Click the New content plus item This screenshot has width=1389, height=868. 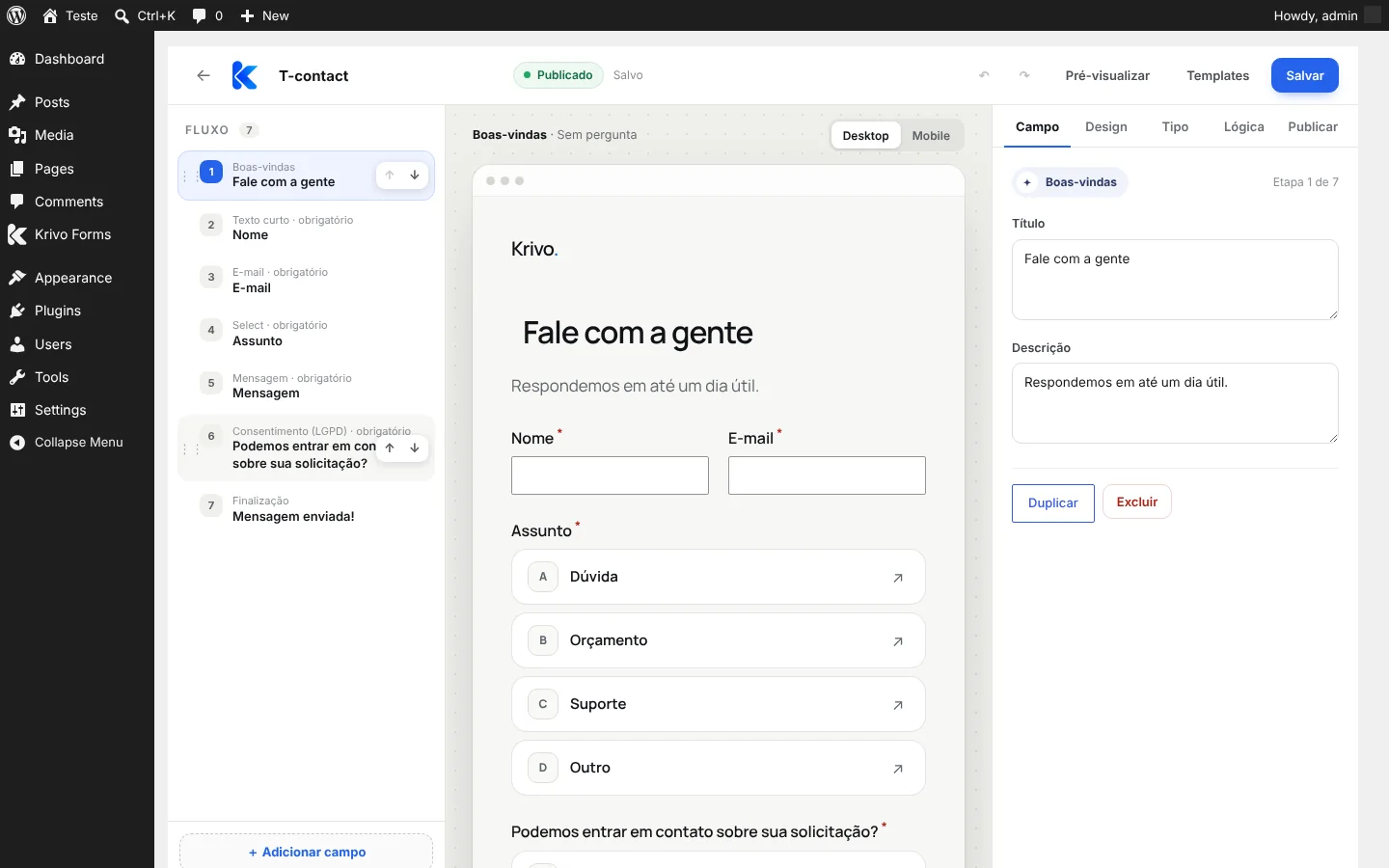(x=264, y=15)
